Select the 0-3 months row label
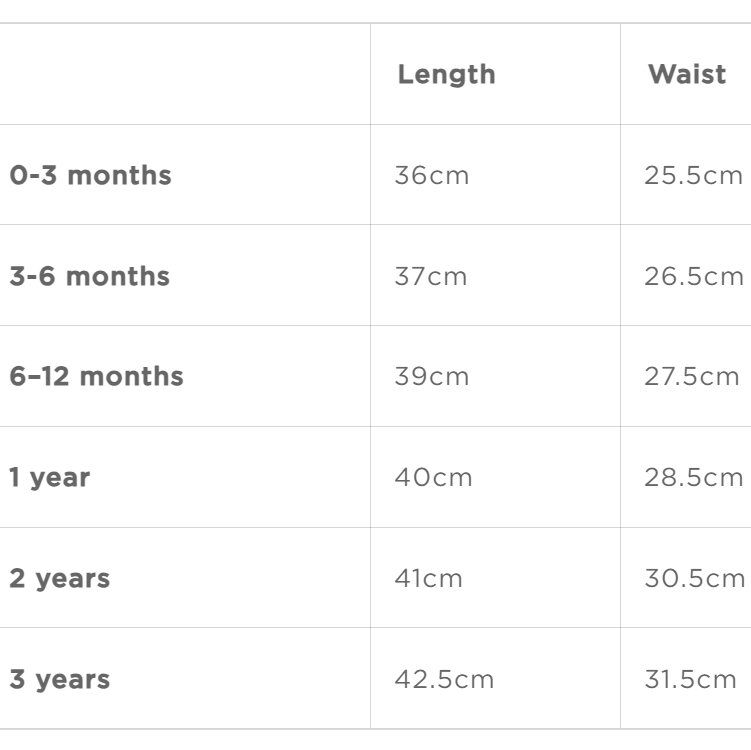 pos(91,176)
